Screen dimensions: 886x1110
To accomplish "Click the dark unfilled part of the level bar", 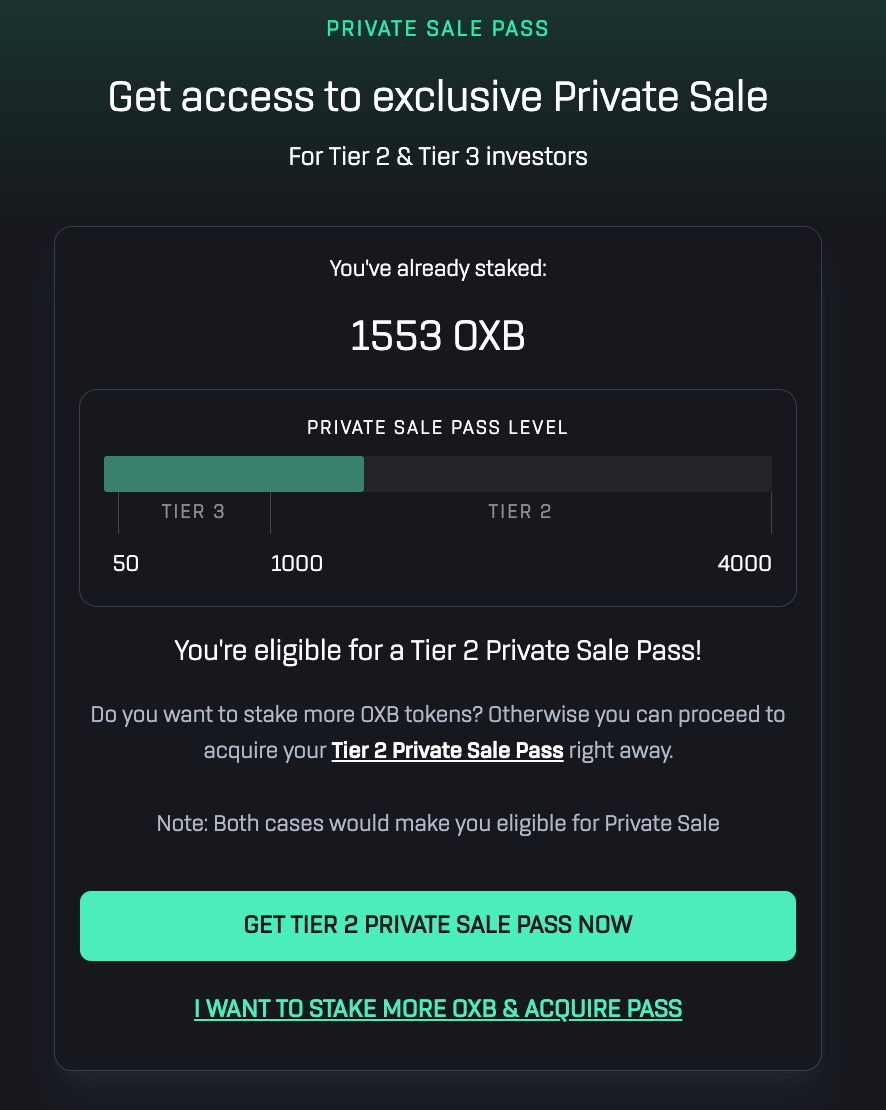I will 567,474.
